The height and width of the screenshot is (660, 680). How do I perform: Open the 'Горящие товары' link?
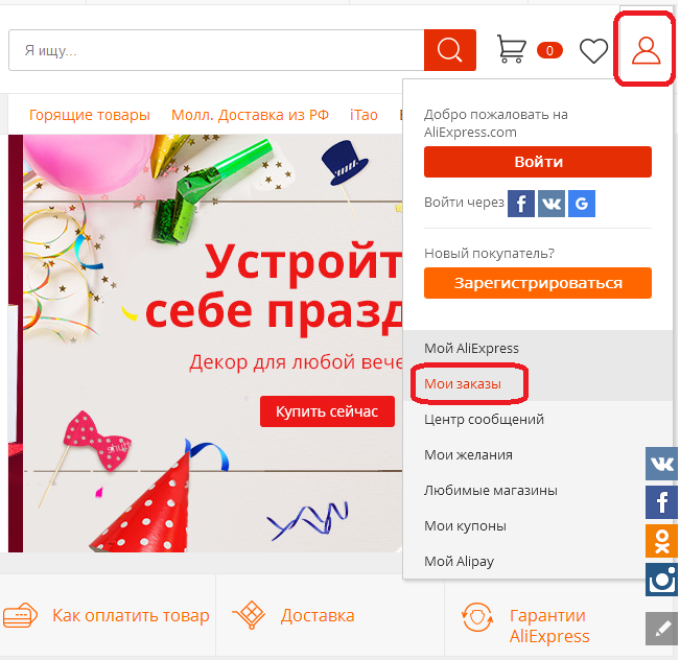[89, 115]
